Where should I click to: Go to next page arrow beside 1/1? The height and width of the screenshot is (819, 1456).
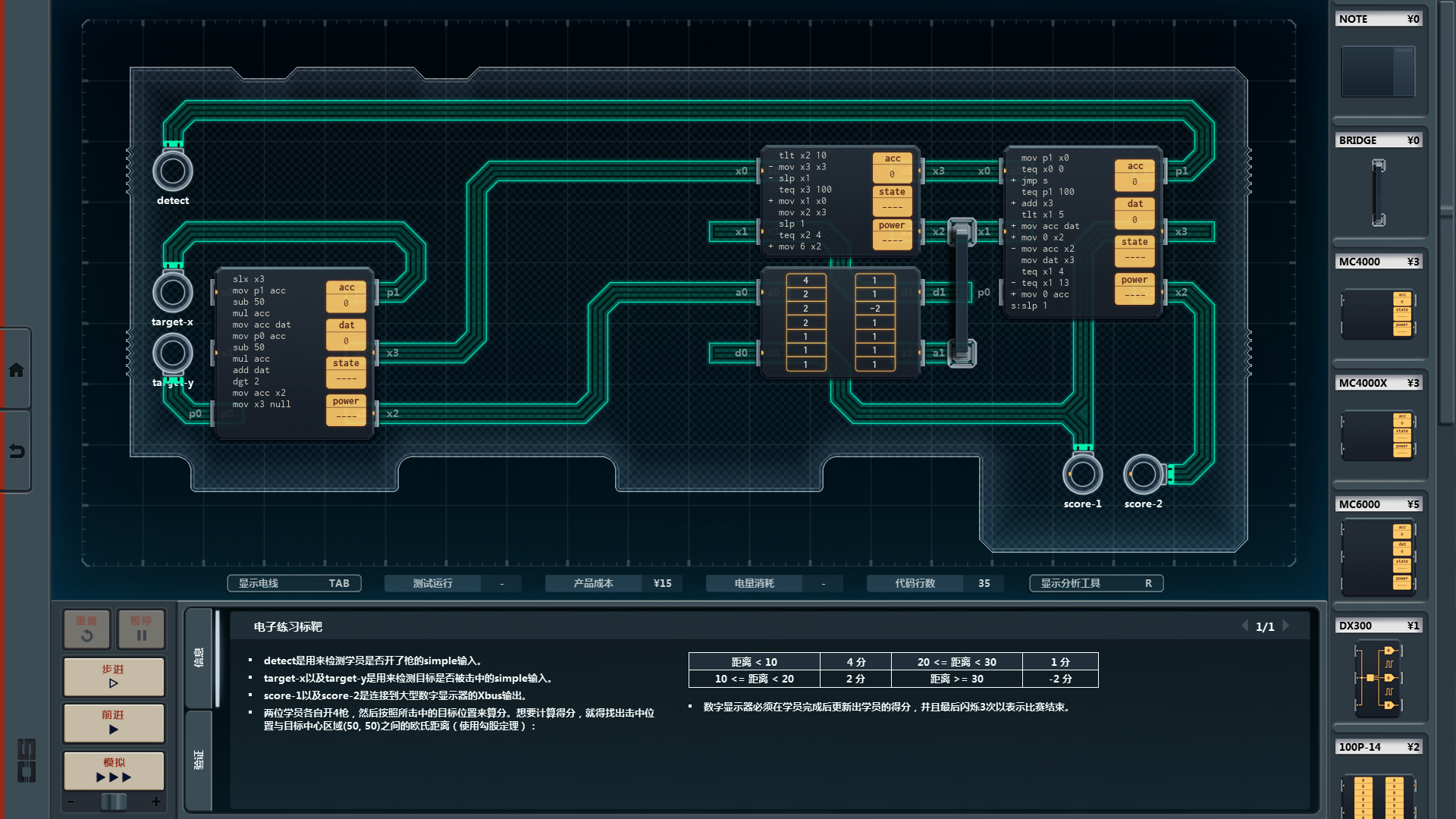click(1286, 626)
